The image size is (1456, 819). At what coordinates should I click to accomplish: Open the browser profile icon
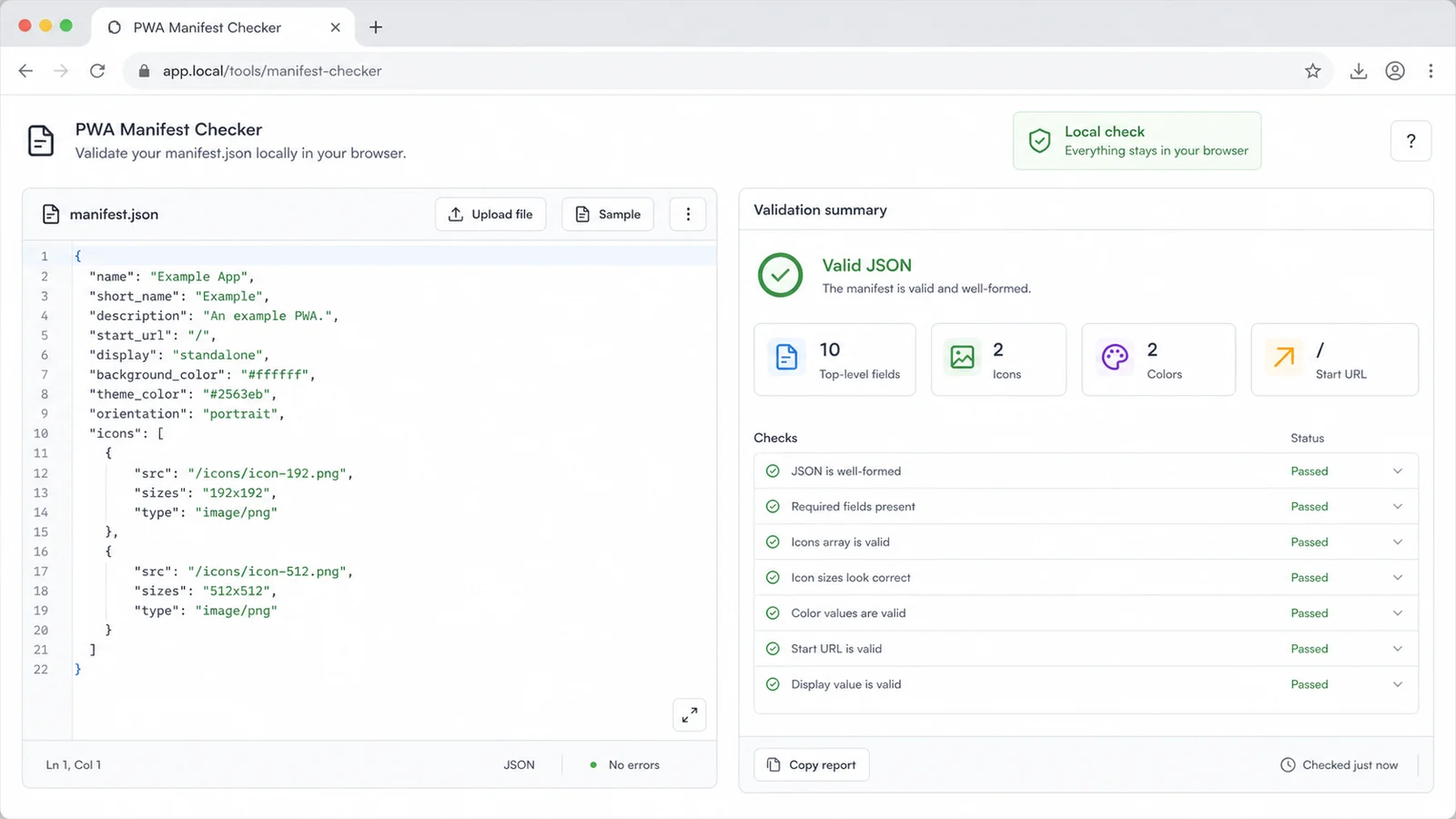[x=1395, y=71]
